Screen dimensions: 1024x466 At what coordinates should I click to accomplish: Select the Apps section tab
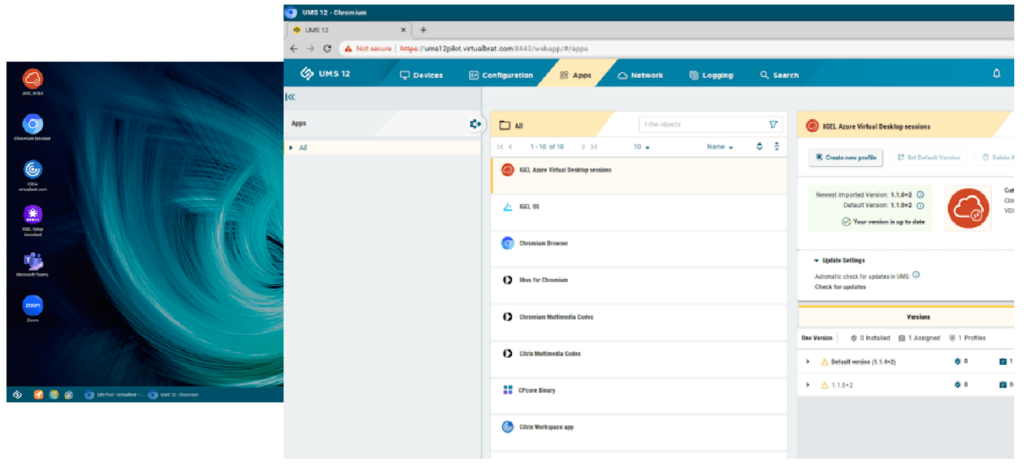(575, 75)
